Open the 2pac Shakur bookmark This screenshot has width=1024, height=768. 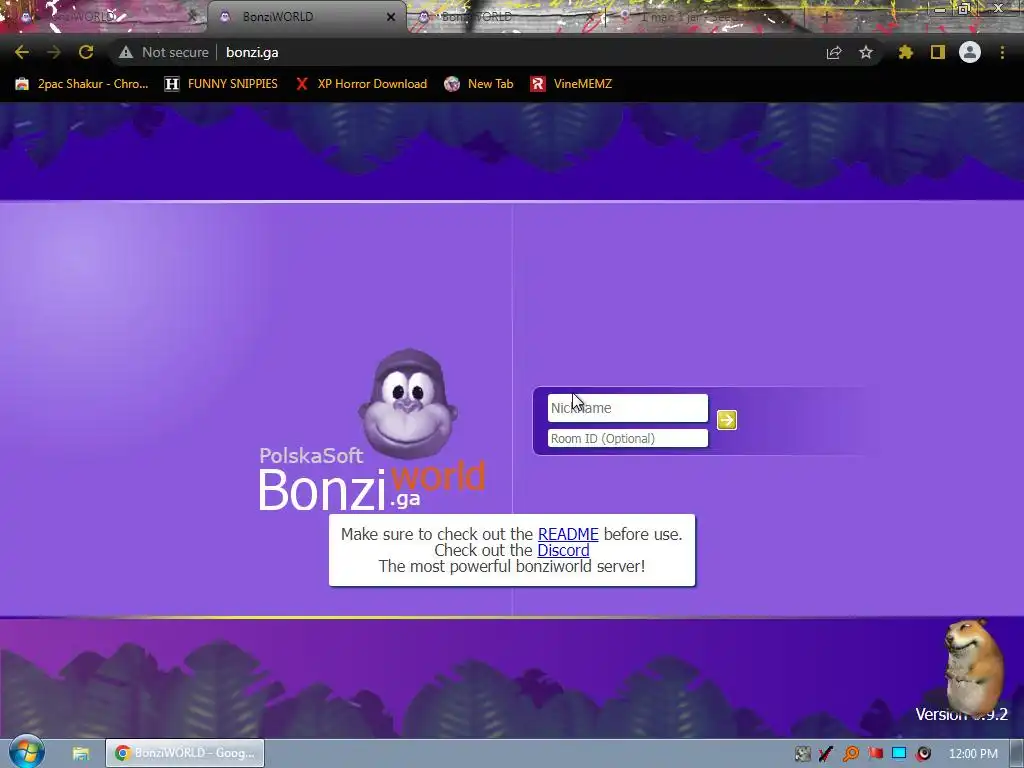coord(82,84)
